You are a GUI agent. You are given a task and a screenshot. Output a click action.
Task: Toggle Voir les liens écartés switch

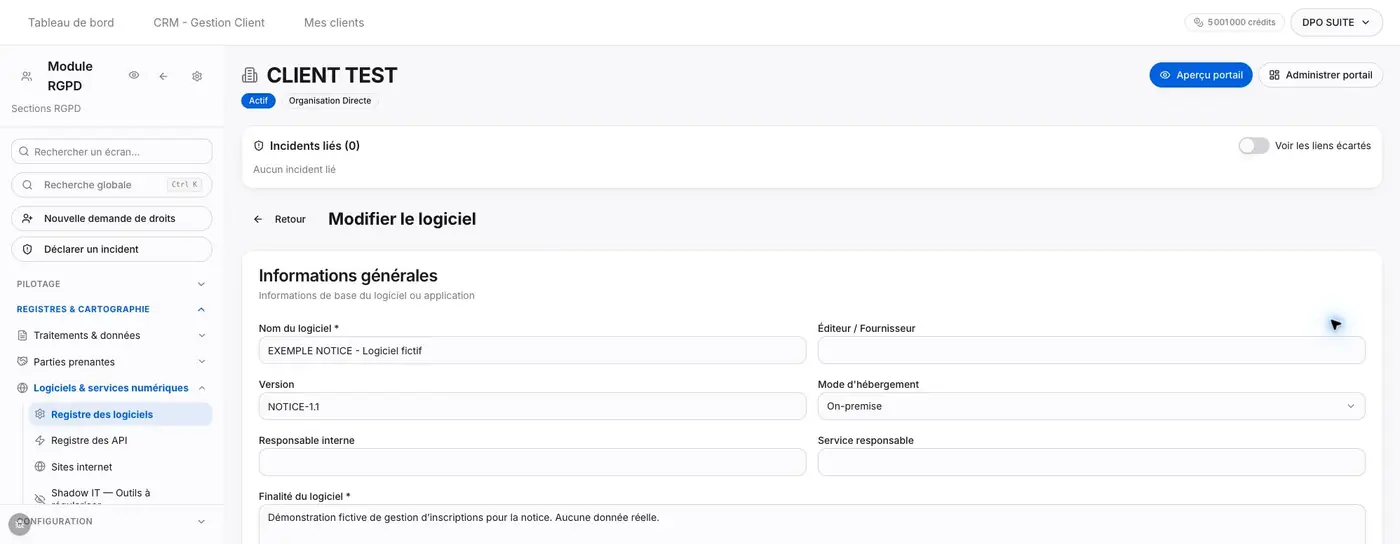tap(1254, 146)
